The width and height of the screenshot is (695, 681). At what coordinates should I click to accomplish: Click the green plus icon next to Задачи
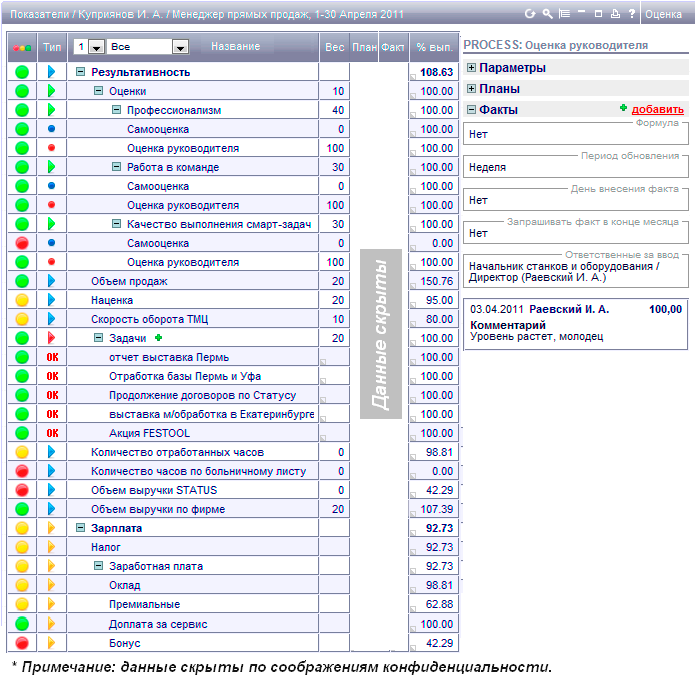[158, 338]
